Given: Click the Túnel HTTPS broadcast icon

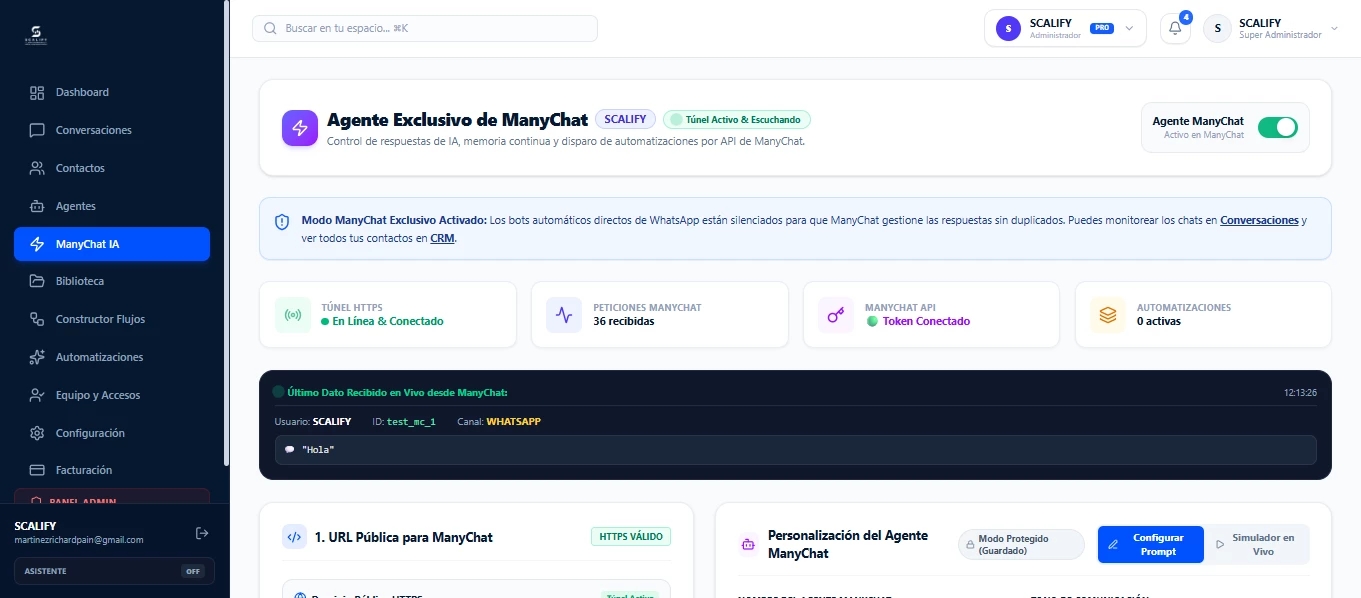Looking at the screenshot, I should 293,315.
